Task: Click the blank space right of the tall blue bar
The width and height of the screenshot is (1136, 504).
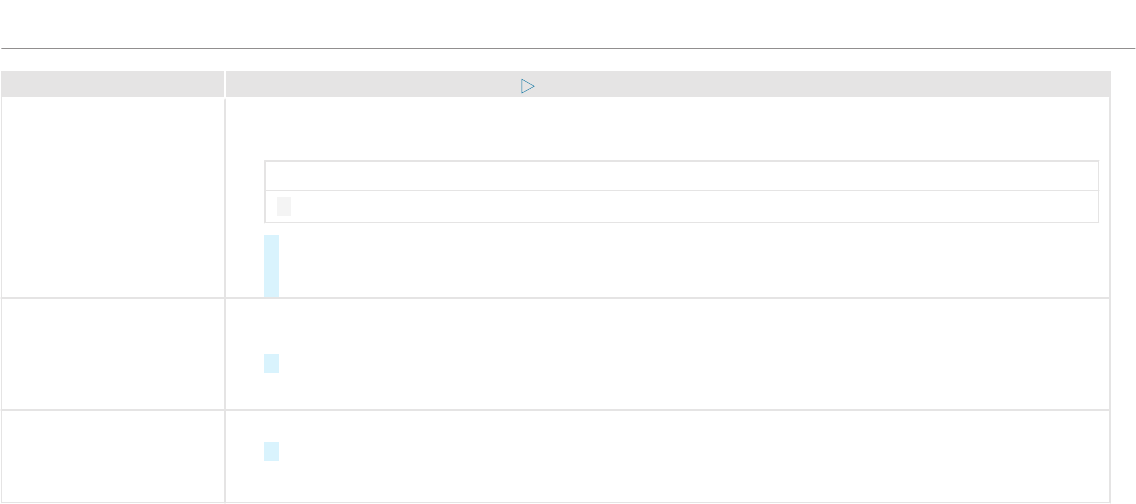Action: point(694,266)
